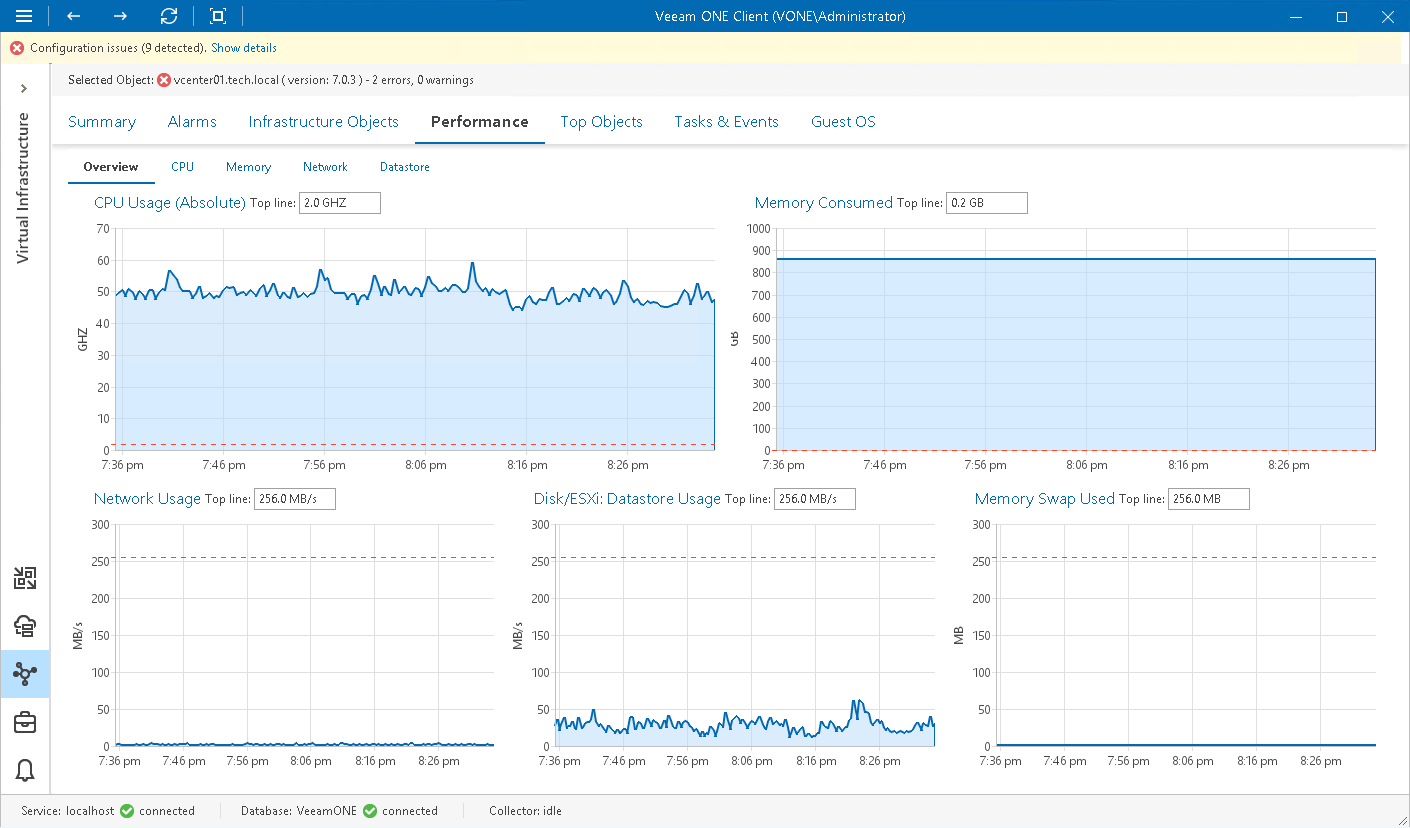This screenshot has width=1410, height=828.
Task: Open the Infrastructure Objects tab
Action: point(324,122)
